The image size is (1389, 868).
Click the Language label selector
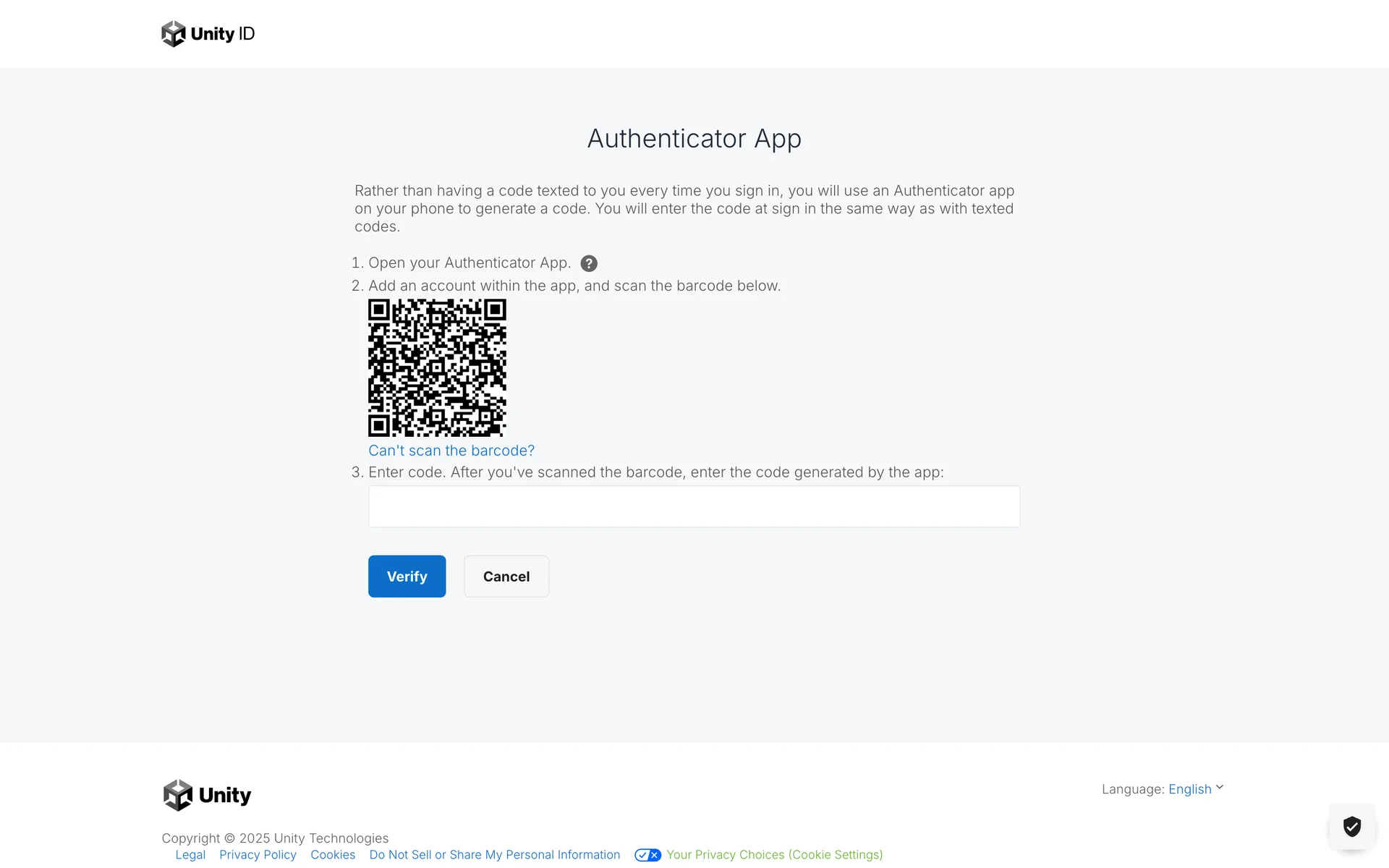pyautogui.click(x=1132, y=789)
